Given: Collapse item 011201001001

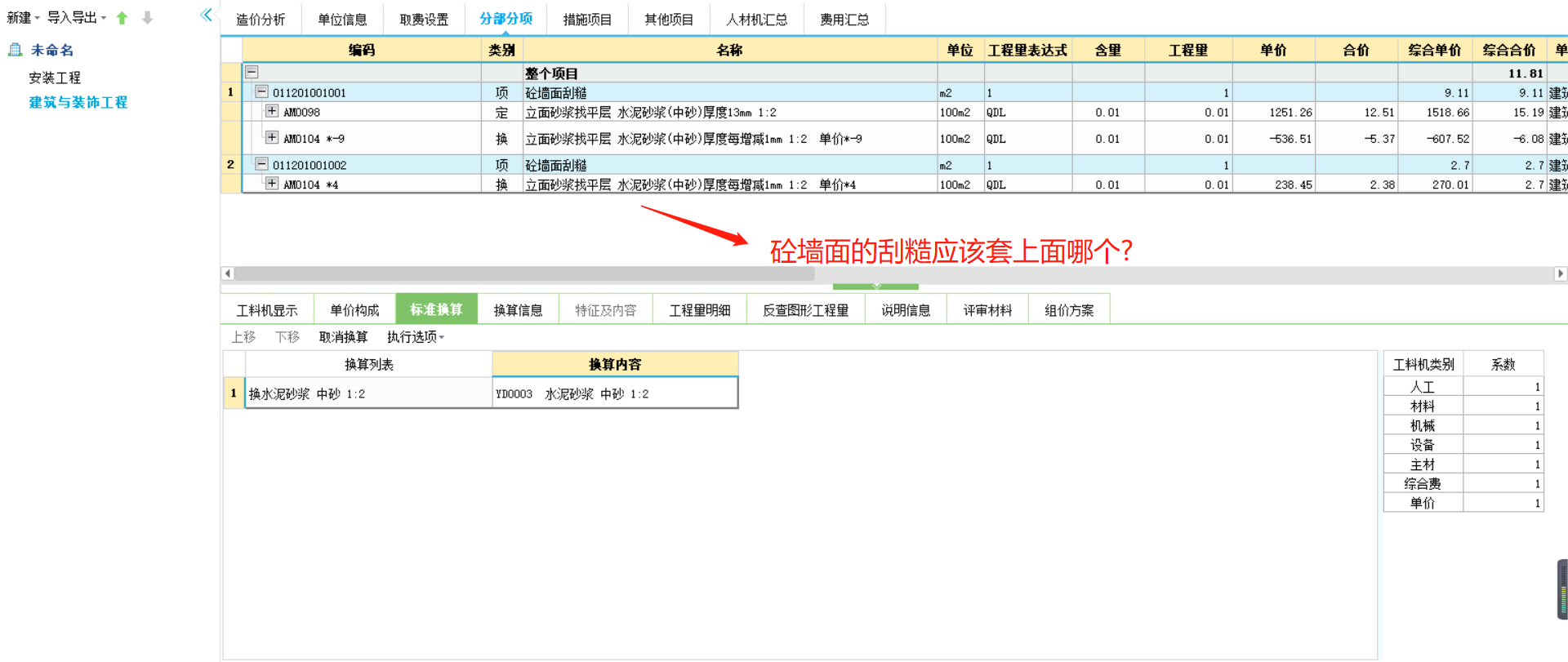Looking at the screenshot, I should 262,91.
